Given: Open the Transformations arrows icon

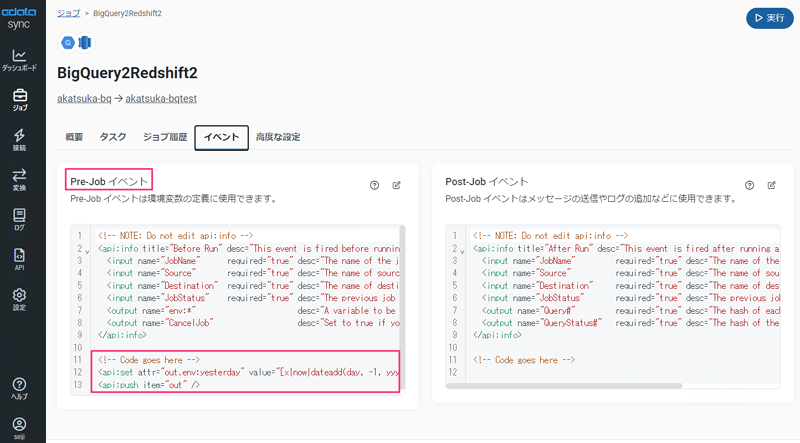Looking at the screenshot, I should pyautogui.click(x=19, y=179).
